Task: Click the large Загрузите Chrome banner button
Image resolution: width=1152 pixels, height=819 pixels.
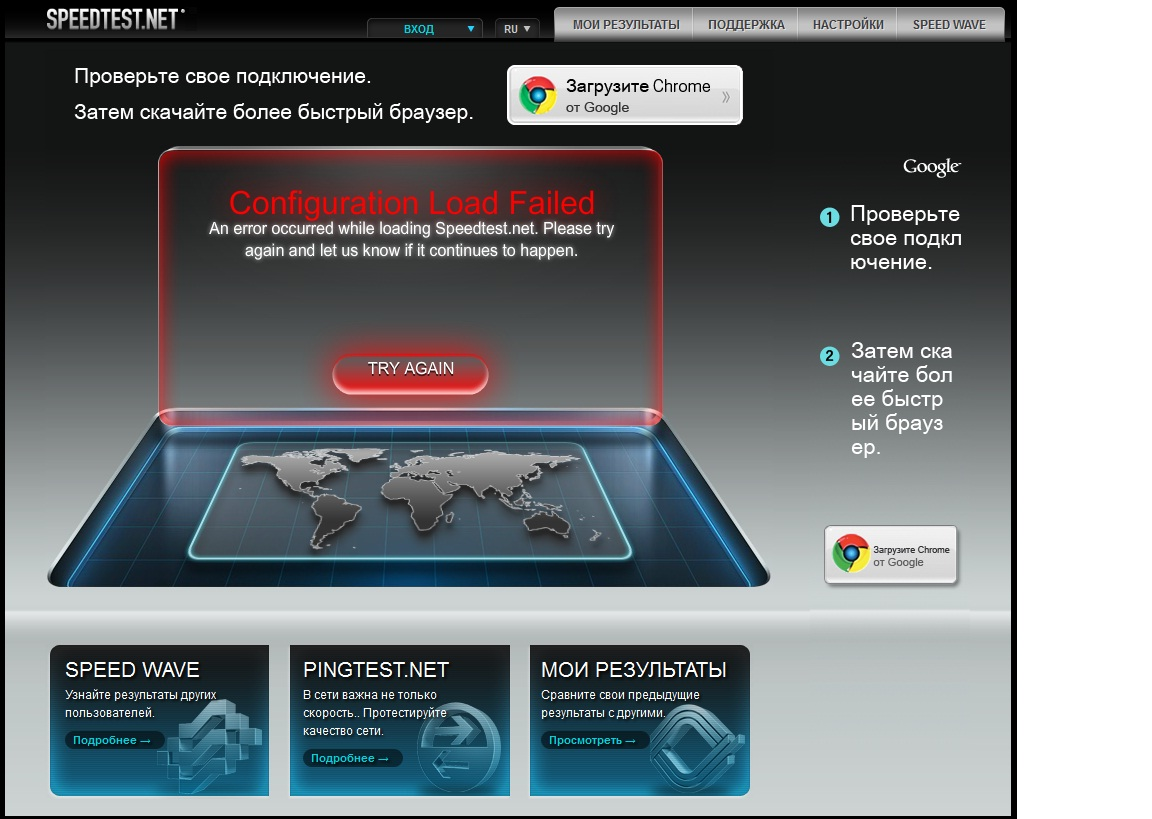Action: pyautogui.click(x=624, y=95)
